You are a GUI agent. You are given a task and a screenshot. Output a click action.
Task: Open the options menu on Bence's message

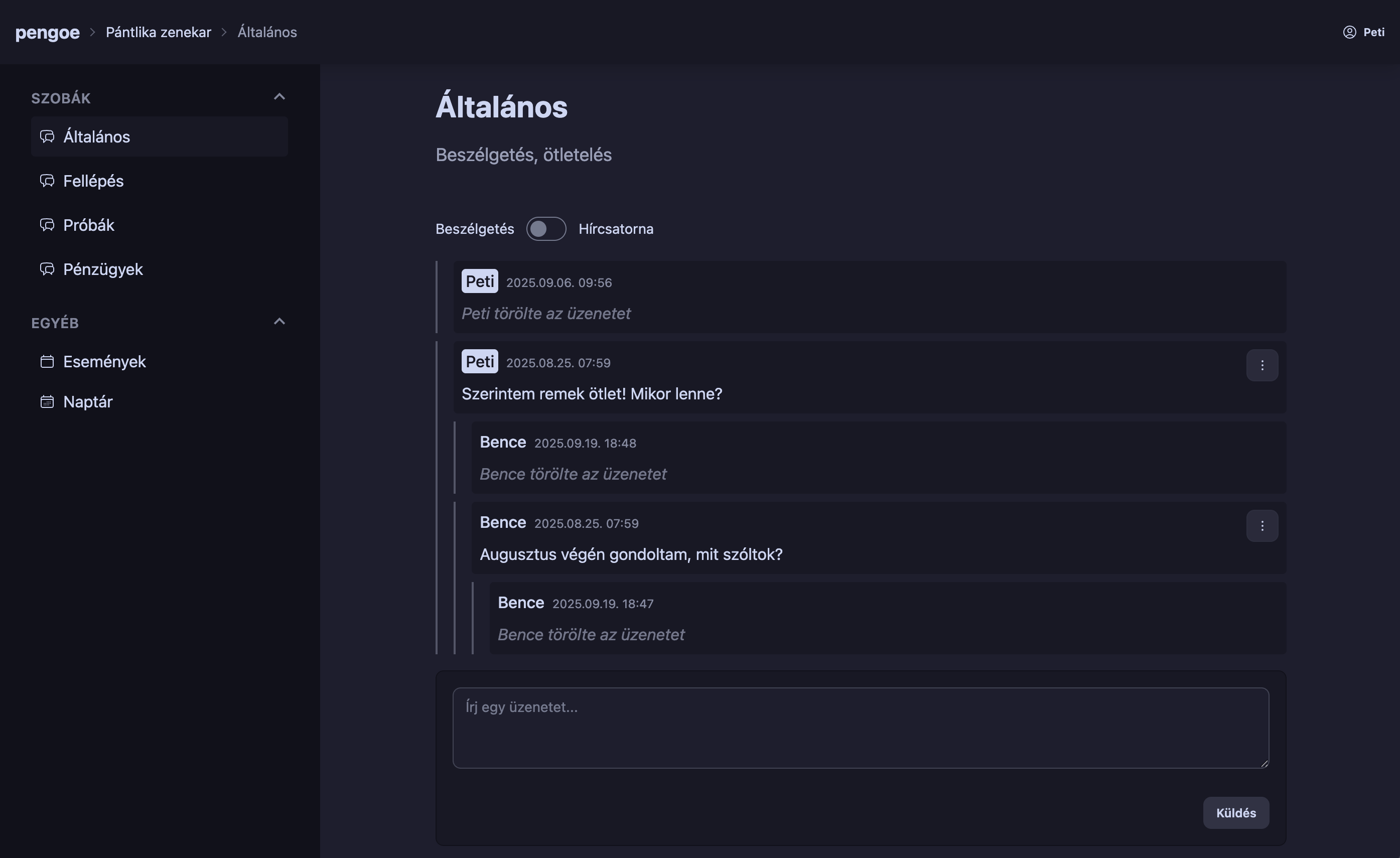pyautogui.click(x=1263, y=526)
